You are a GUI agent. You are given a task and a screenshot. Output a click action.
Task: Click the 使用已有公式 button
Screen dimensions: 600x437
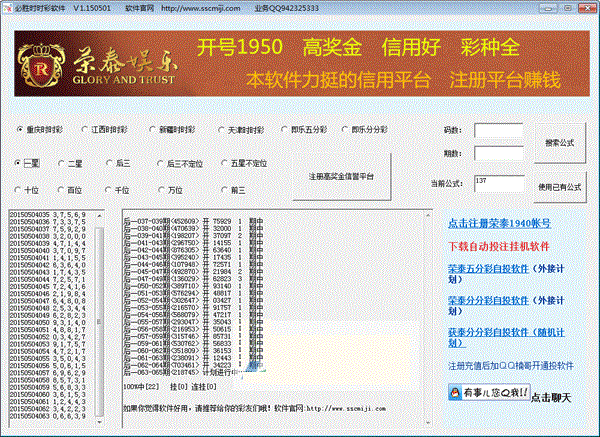click(x=559, y=187)
